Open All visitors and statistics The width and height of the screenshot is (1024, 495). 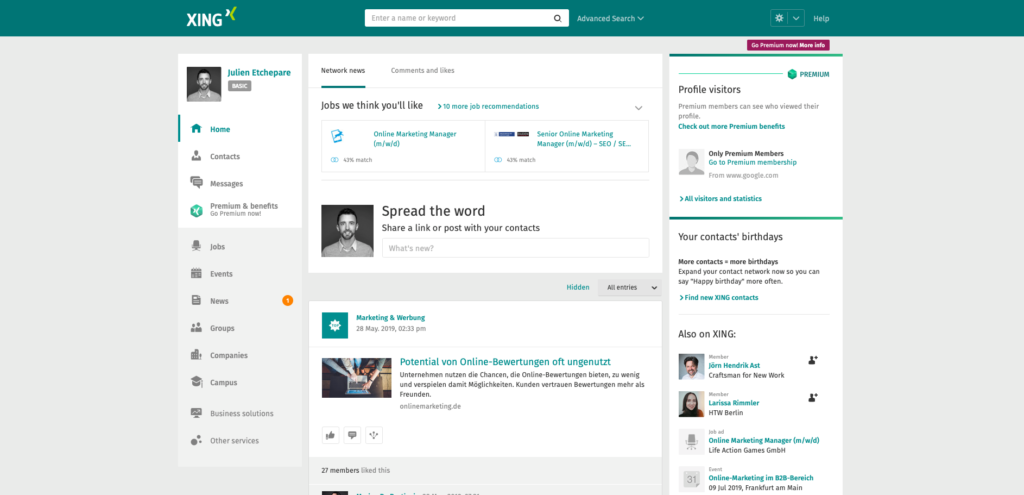coord(720,199)
